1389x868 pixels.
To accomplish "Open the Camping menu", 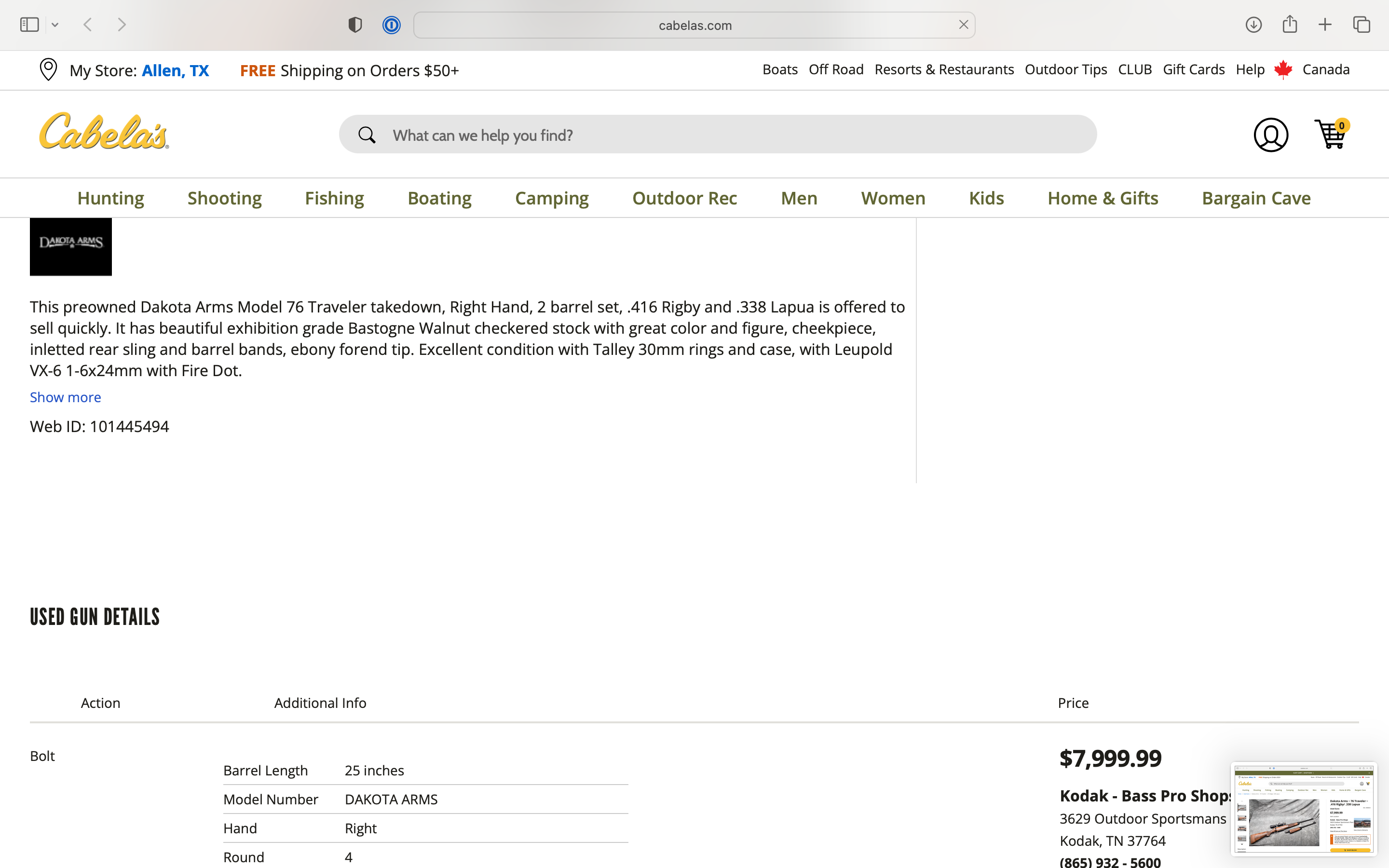I will click(552, 198).
